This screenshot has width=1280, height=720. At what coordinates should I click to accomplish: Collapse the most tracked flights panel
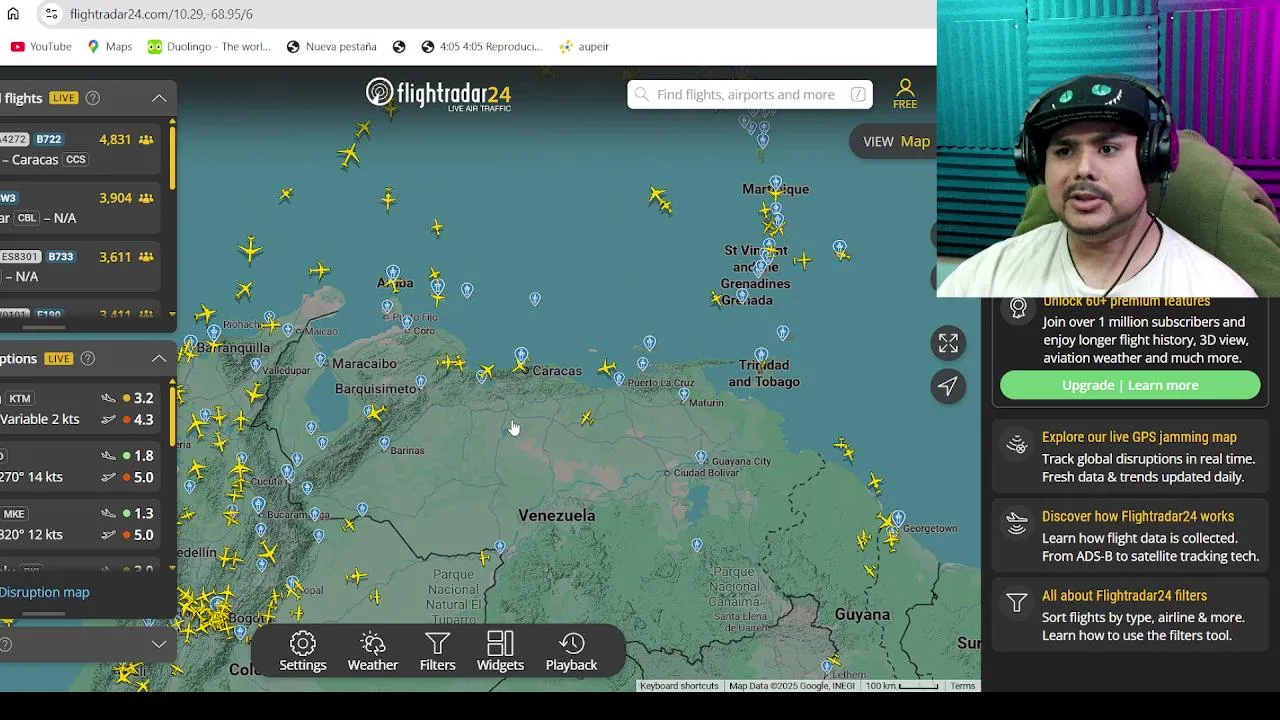[x=159, y=98]
